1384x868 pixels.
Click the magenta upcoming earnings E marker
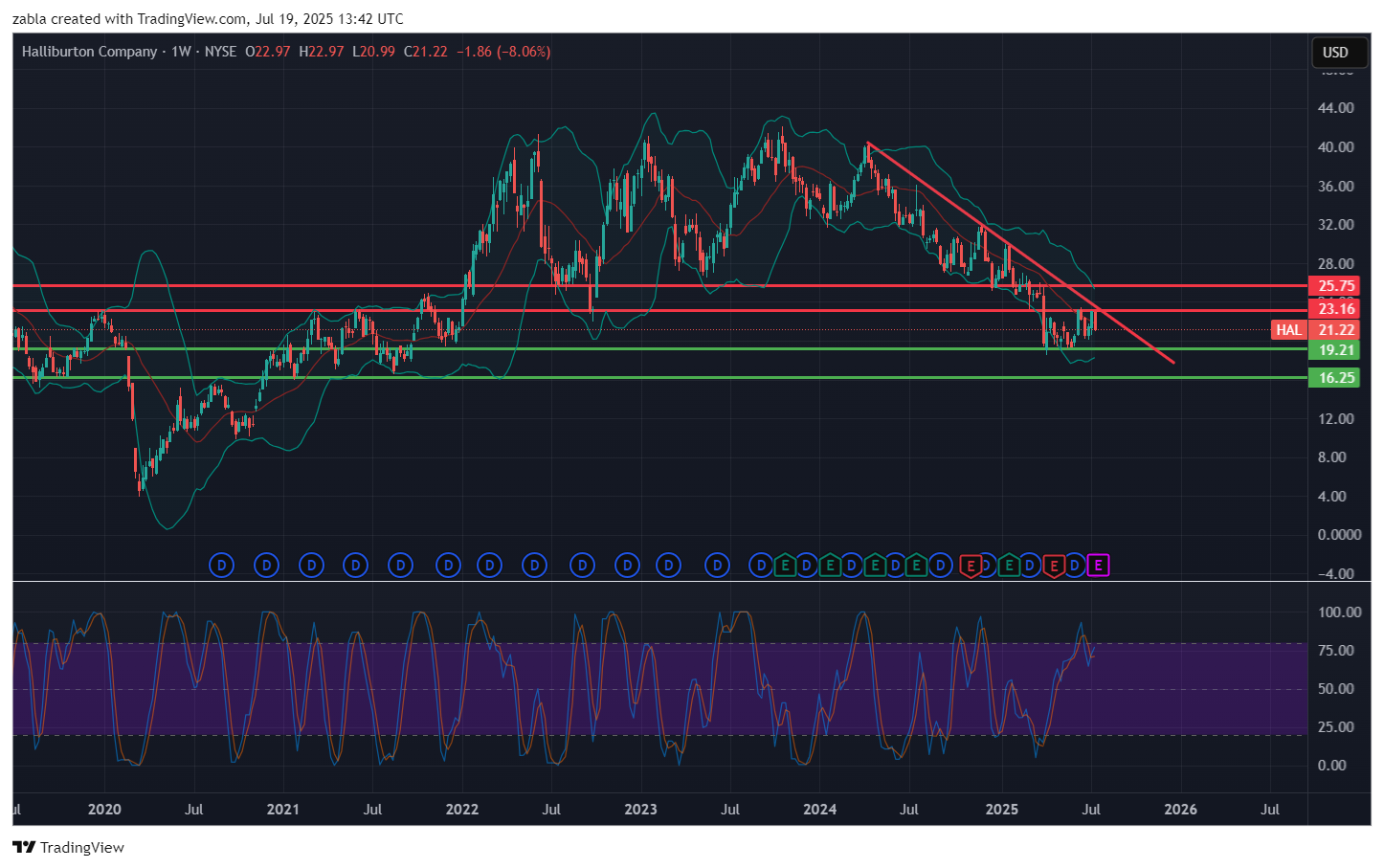[x=1098, y=566]
